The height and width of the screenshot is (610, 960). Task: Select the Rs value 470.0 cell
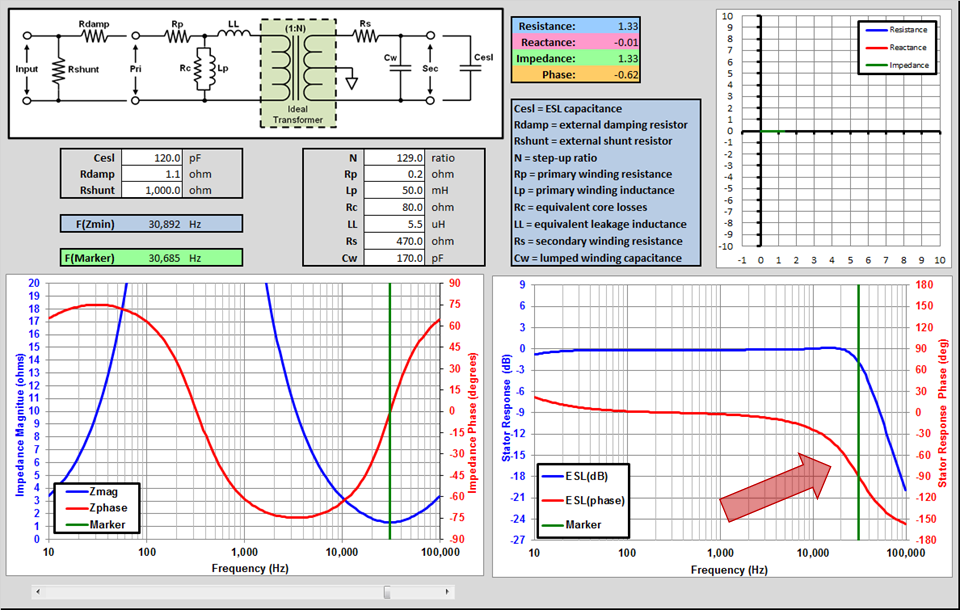[x=394, y=241]
